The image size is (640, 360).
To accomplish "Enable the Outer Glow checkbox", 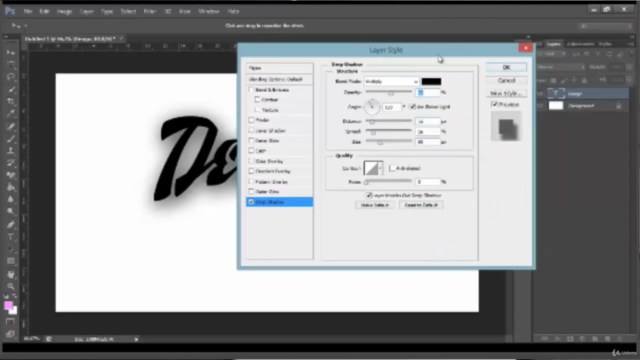I will [251, 191].
